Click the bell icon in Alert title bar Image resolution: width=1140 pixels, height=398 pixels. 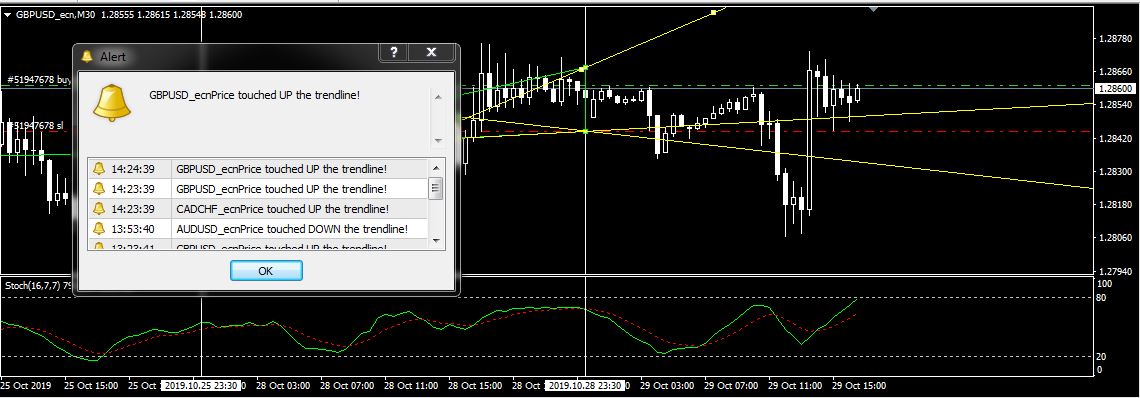pyautogui.click(x=87, y=56)
